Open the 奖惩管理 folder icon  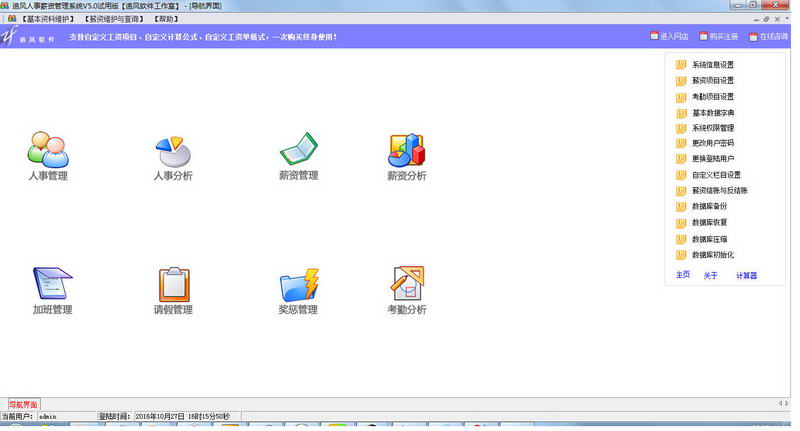(299, 285)
